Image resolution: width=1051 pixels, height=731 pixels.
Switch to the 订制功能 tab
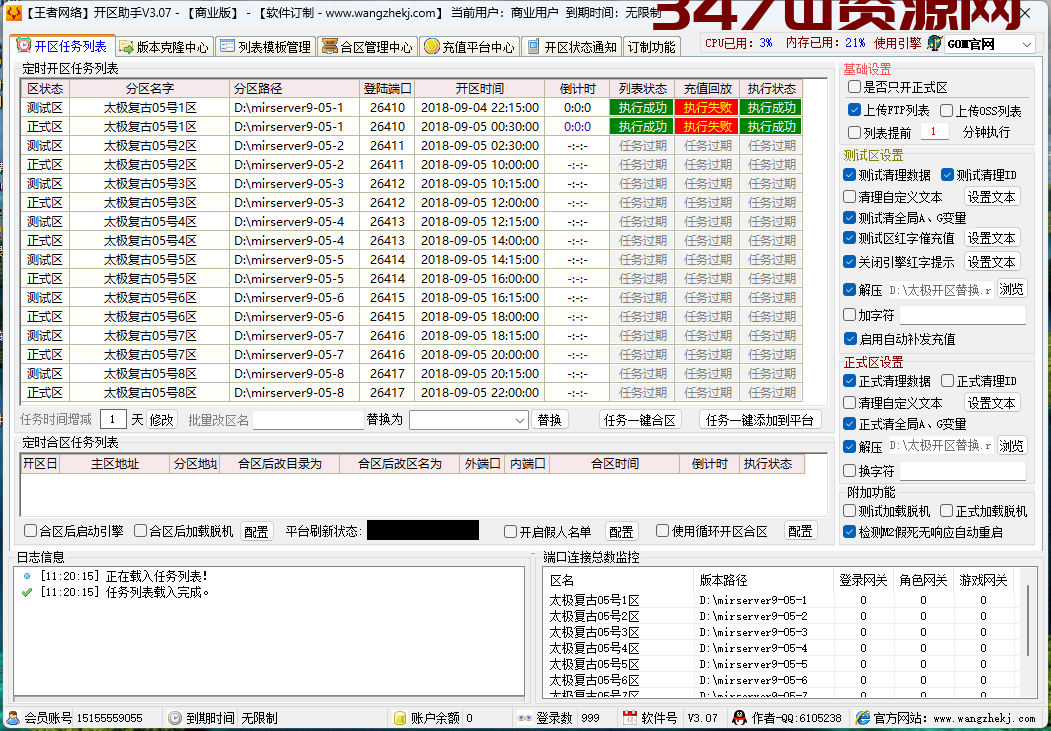652,47
